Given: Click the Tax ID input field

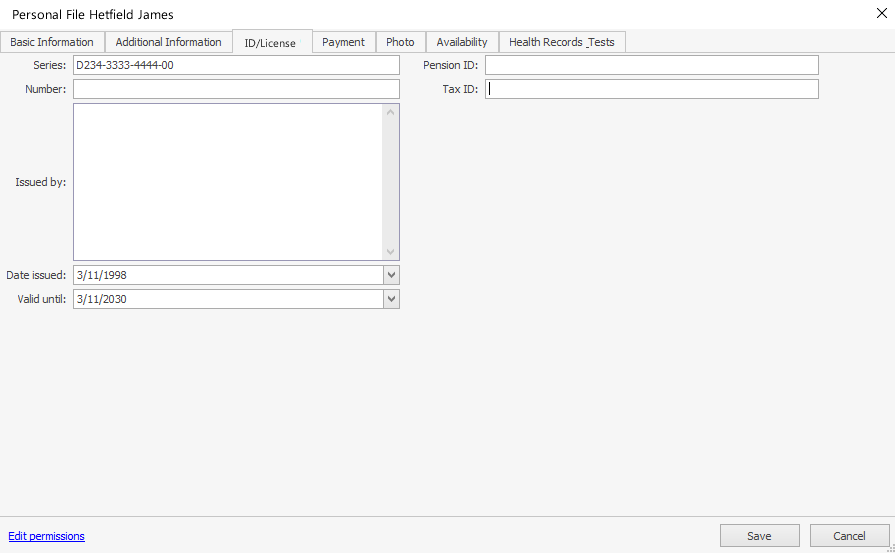Looking at the screenshot, I should pyautogui.click(x=651, y=89).
